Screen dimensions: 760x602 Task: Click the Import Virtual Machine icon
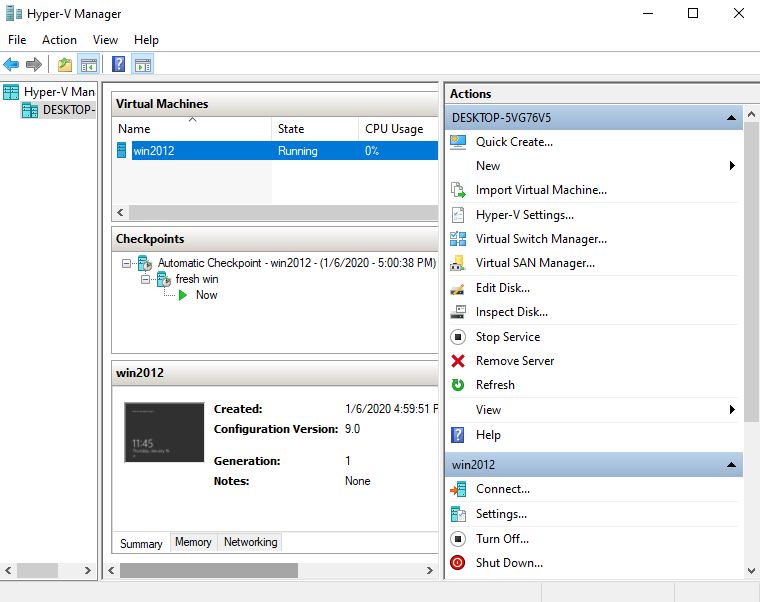[x=458, y=190]
